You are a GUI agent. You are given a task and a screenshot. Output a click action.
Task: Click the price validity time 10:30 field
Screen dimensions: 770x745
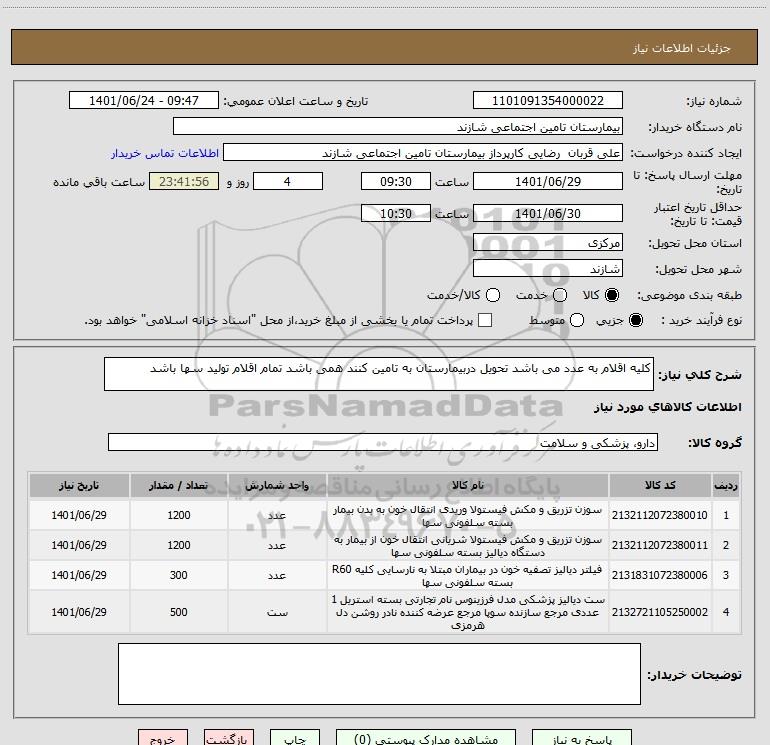[396, 213]
